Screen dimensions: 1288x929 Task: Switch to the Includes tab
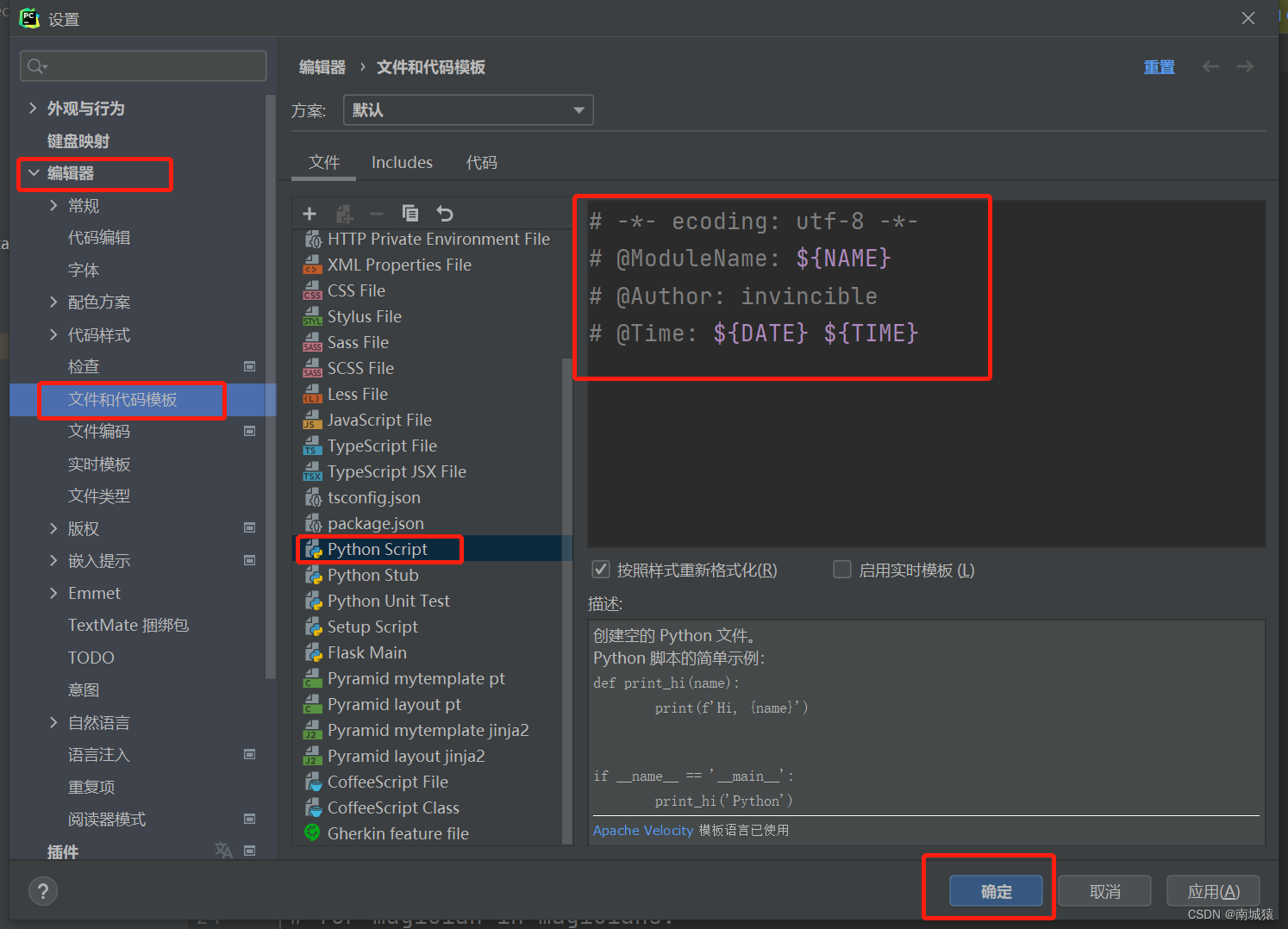coord(402,162)
